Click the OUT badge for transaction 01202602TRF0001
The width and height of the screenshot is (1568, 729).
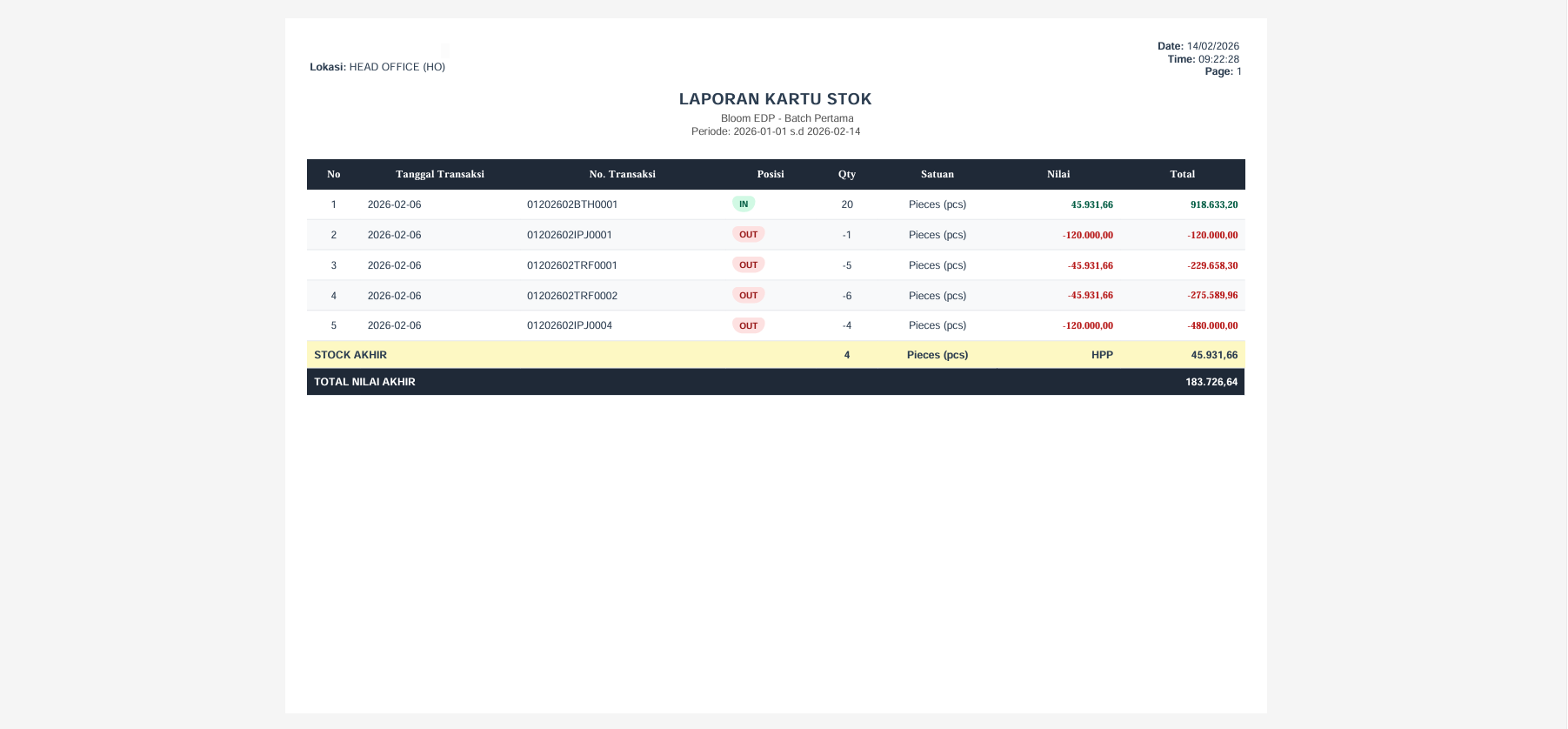748,265
